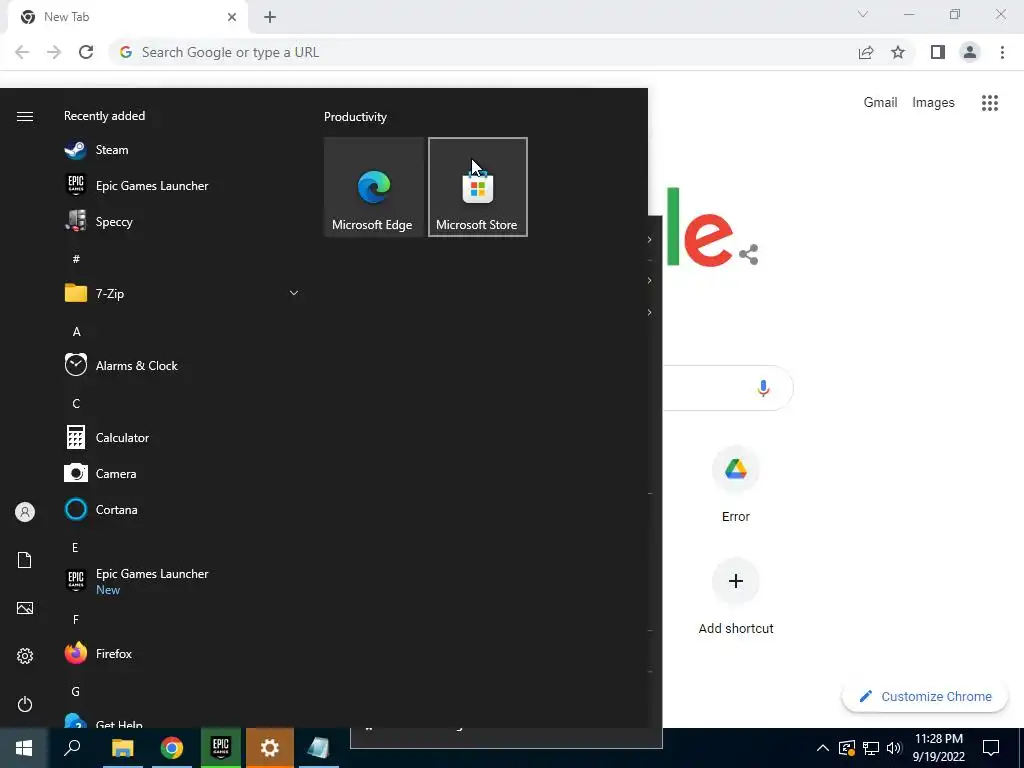Open network tray icon

(871, 748)
